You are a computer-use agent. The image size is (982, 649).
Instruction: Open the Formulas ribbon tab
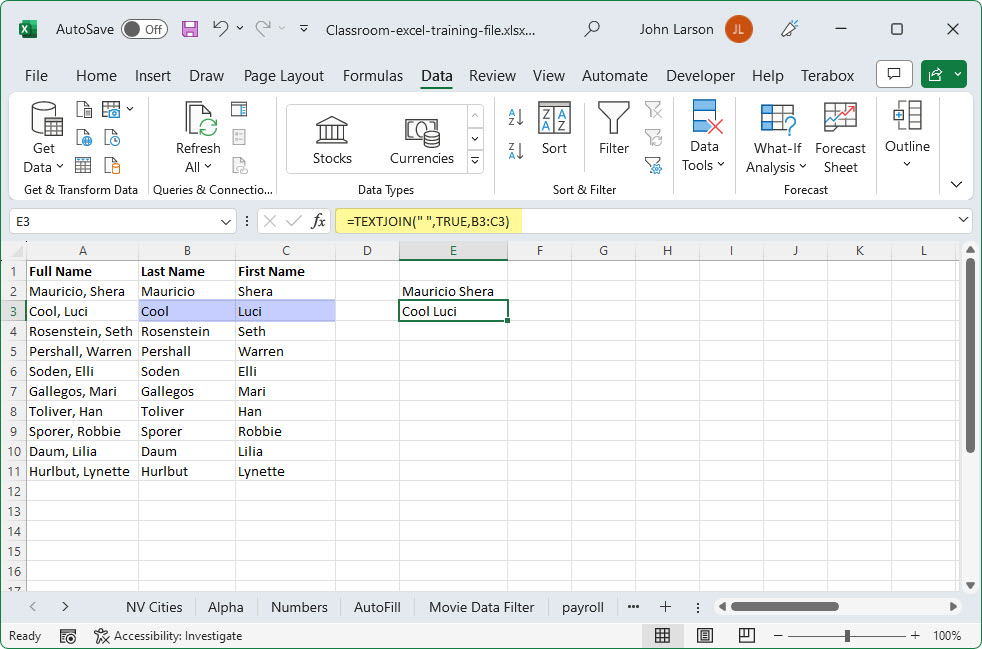click(372, 76)
